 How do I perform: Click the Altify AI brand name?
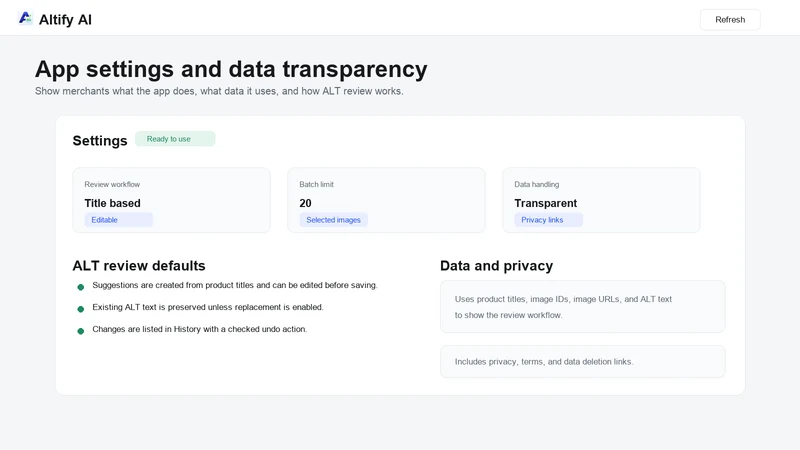pyautogui.click(x=65, y=20)
